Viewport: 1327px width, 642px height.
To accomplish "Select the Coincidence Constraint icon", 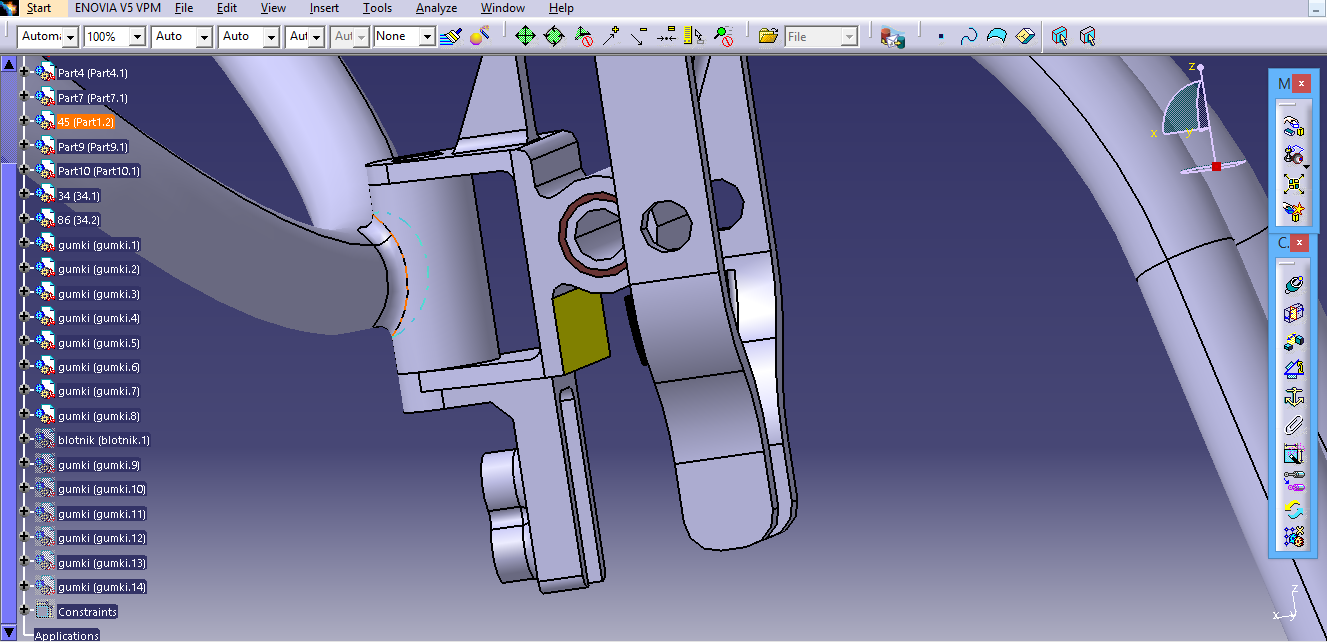I will [1294, 285].
